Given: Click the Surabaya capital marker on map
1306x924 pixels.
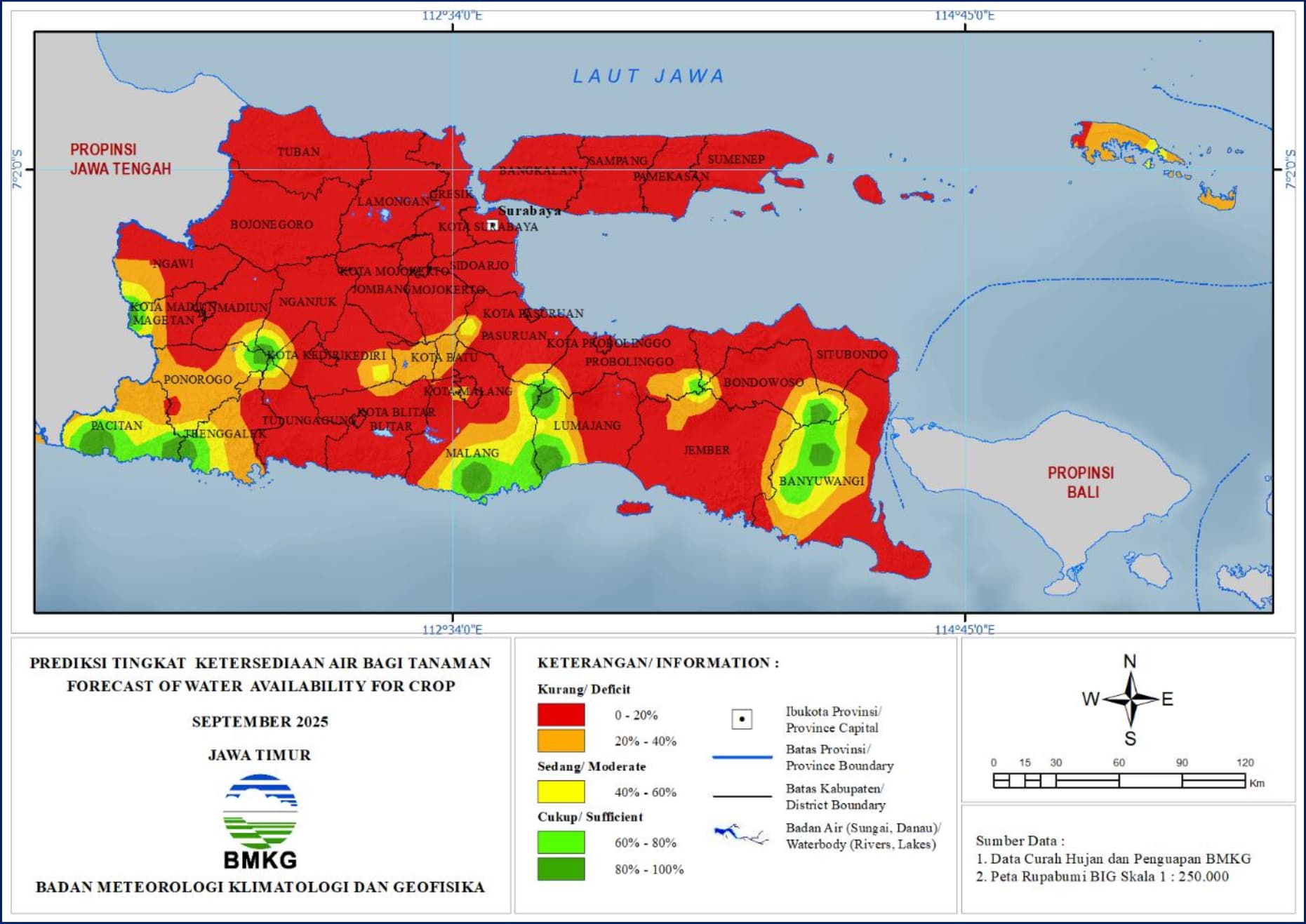Looking at the screenshot, I should click(x=493, y=225).
